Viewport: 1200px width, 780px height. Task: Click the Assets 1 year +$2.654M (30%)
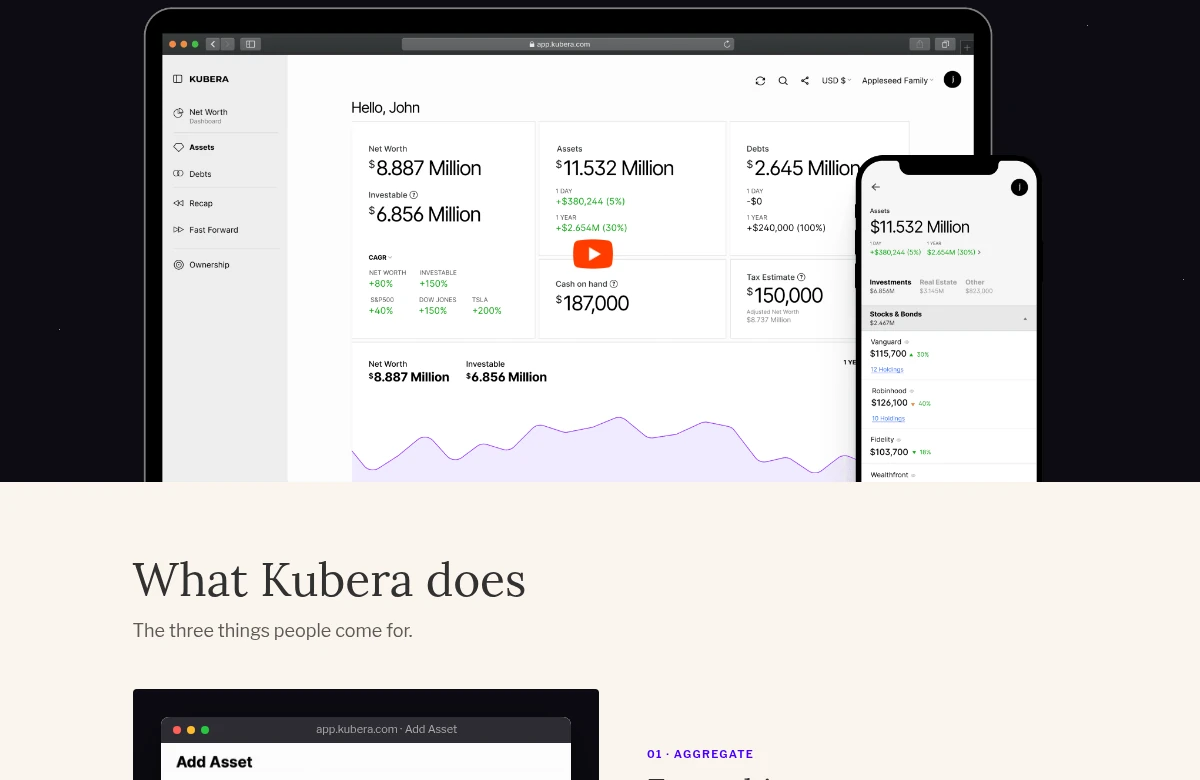(x=591, y=228)
